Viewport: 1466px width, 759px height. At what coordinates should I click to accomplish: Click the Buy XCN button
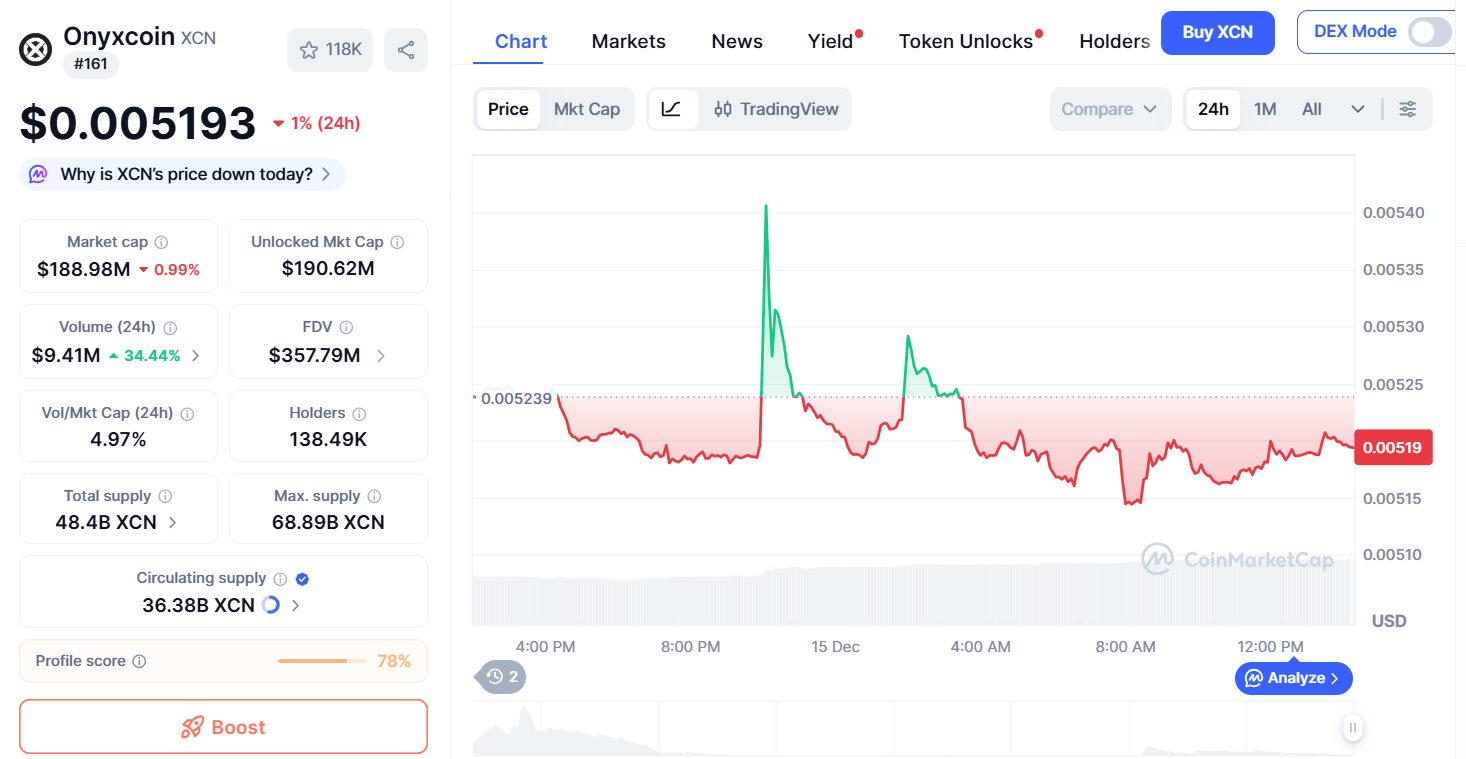tap(1217, 32)
